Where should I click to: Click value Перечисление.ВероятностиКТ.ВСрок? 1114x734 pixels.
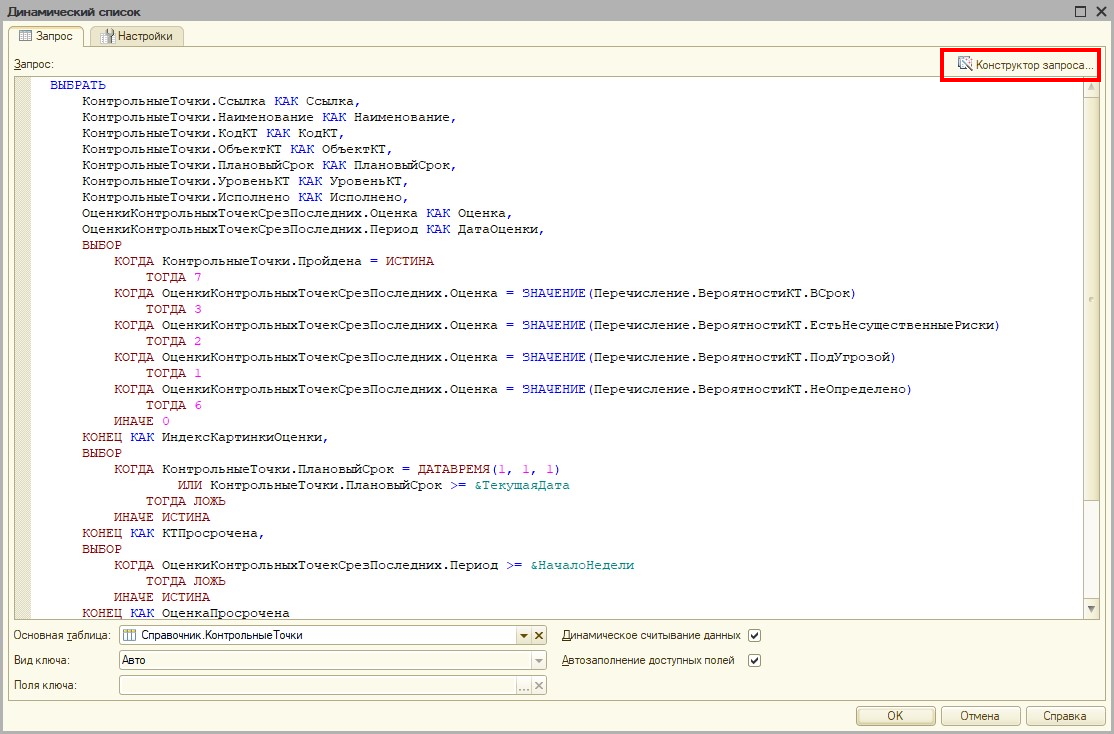click(x=724, y=293)
